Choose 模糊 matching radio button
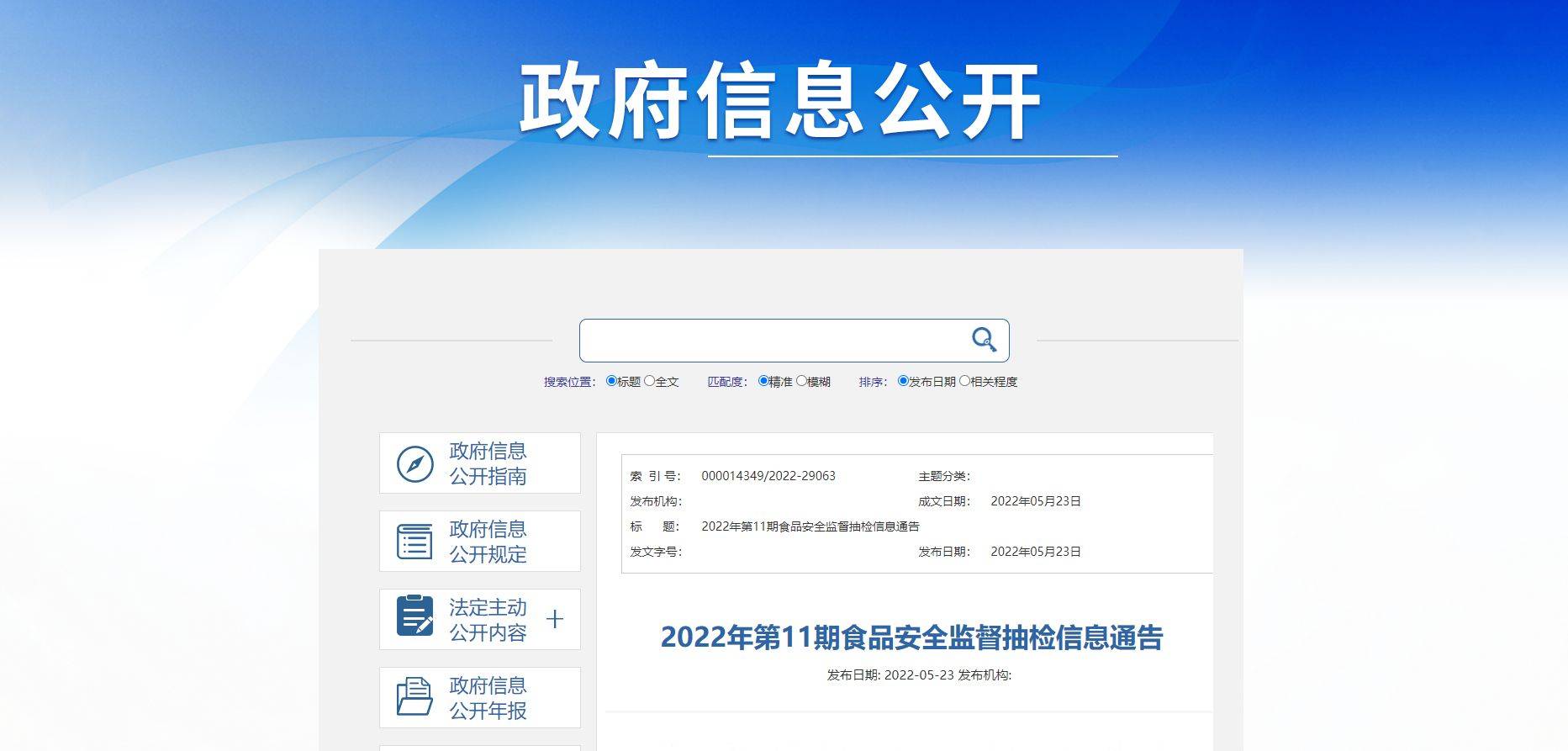The width and height of the screenshot is (1568, 751). tap(801, 381)
